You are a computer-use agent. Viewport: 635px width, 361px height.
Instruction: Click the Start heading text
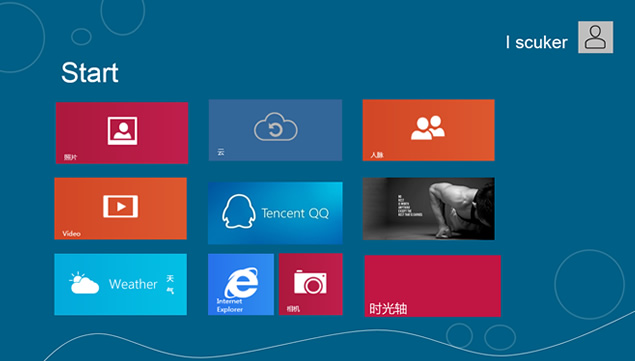click(90, 73)
